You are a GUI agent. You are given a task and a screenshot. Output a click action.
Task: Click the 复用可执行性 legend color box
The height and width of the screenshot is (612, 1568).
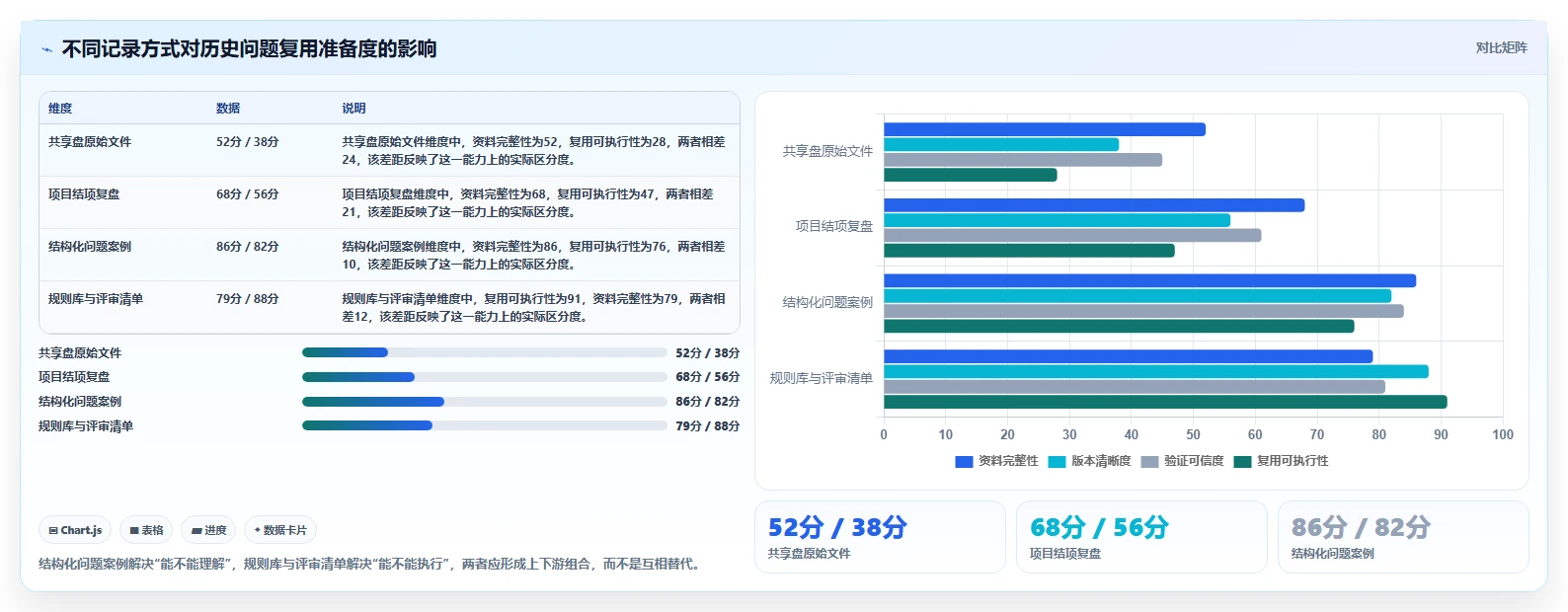coord(1242,461)
